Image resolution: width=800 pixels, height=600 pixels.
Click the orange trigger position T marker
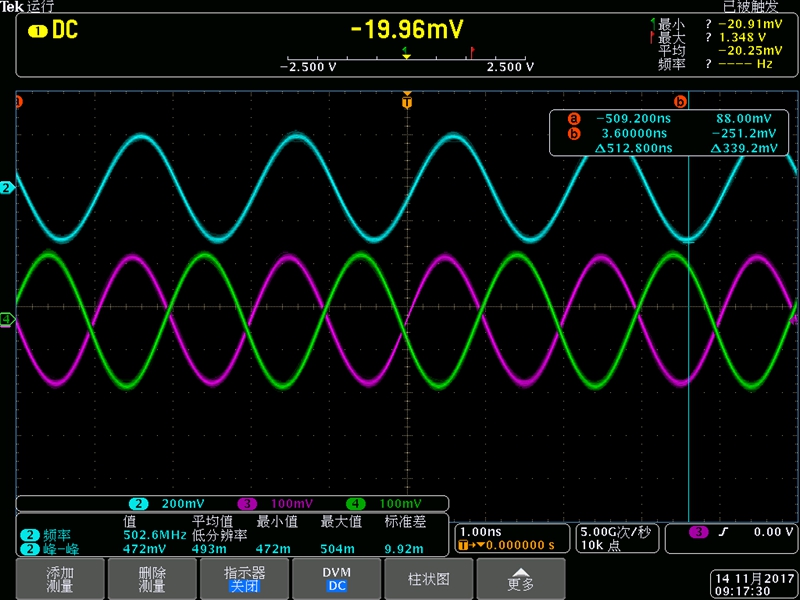[406, 101]
